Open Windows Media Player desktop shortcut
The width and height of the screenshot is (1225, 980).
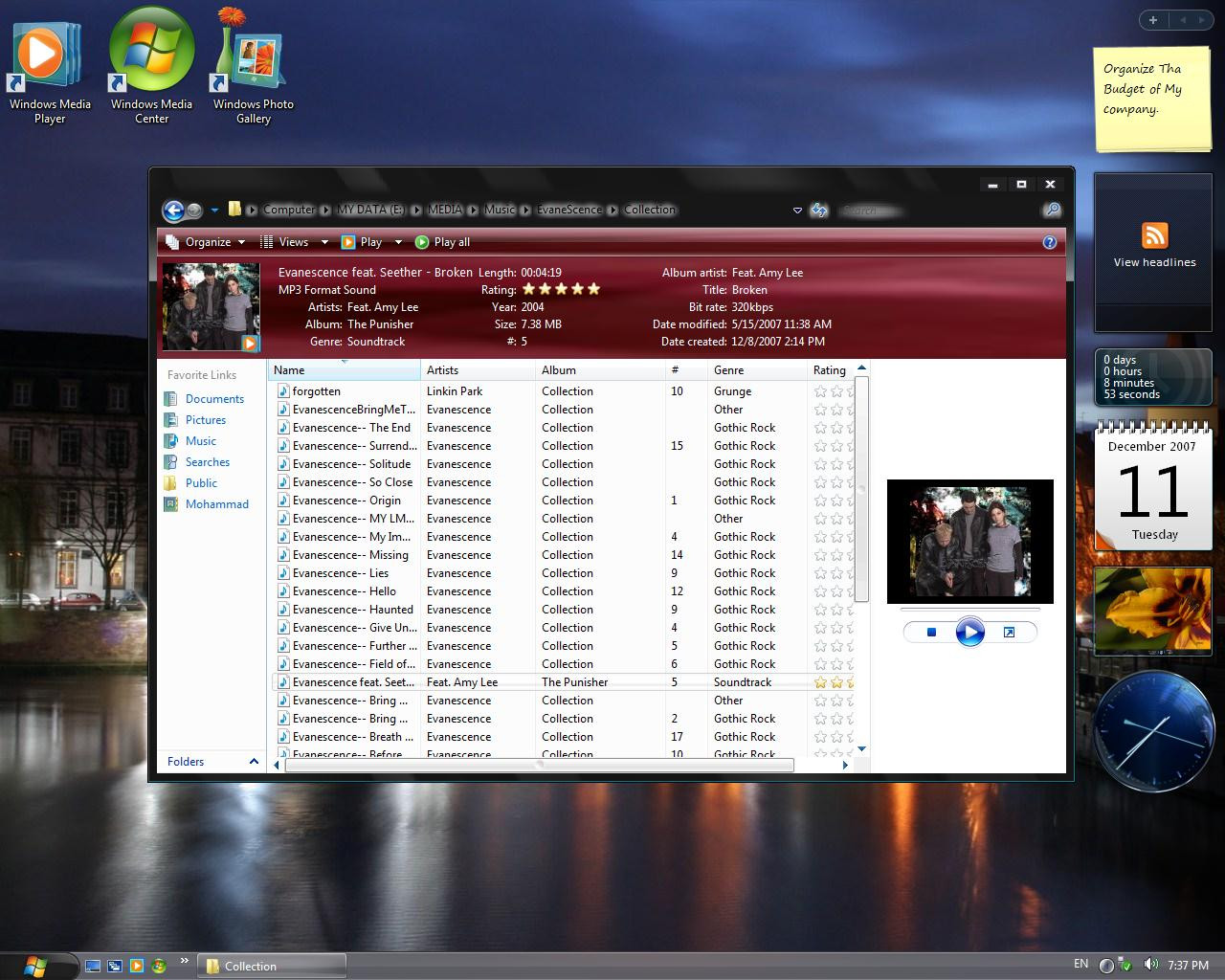(x=50, y=72)
